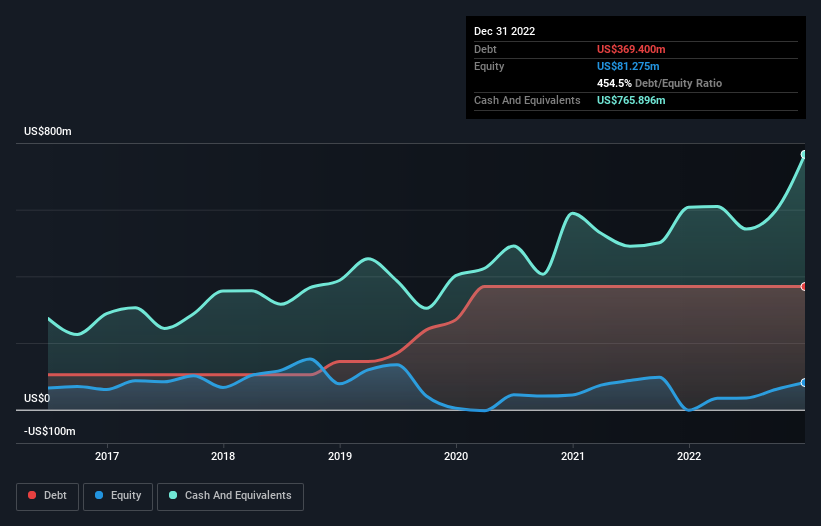The width and height of the screenshot is (821, 526).
Task: Toggle Cash And Equivalents legend button
Action: (x=230, y=496)
